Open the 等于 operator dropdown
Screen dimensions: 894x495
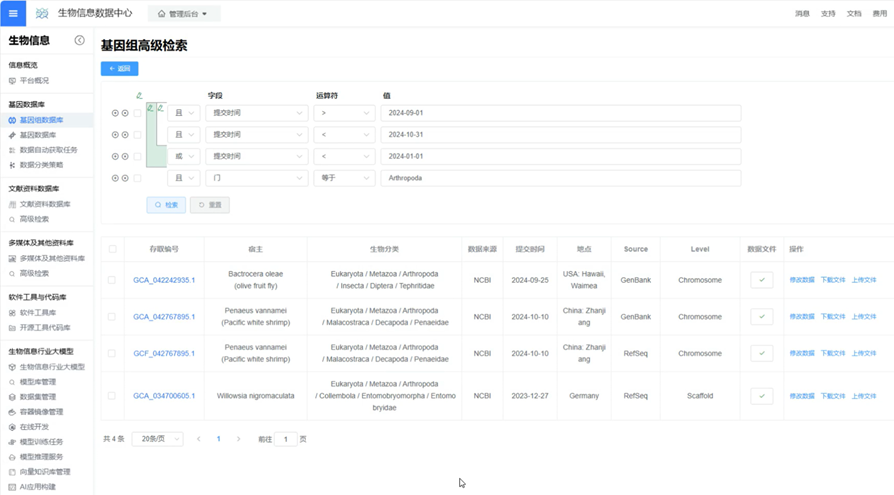point(344,178)
